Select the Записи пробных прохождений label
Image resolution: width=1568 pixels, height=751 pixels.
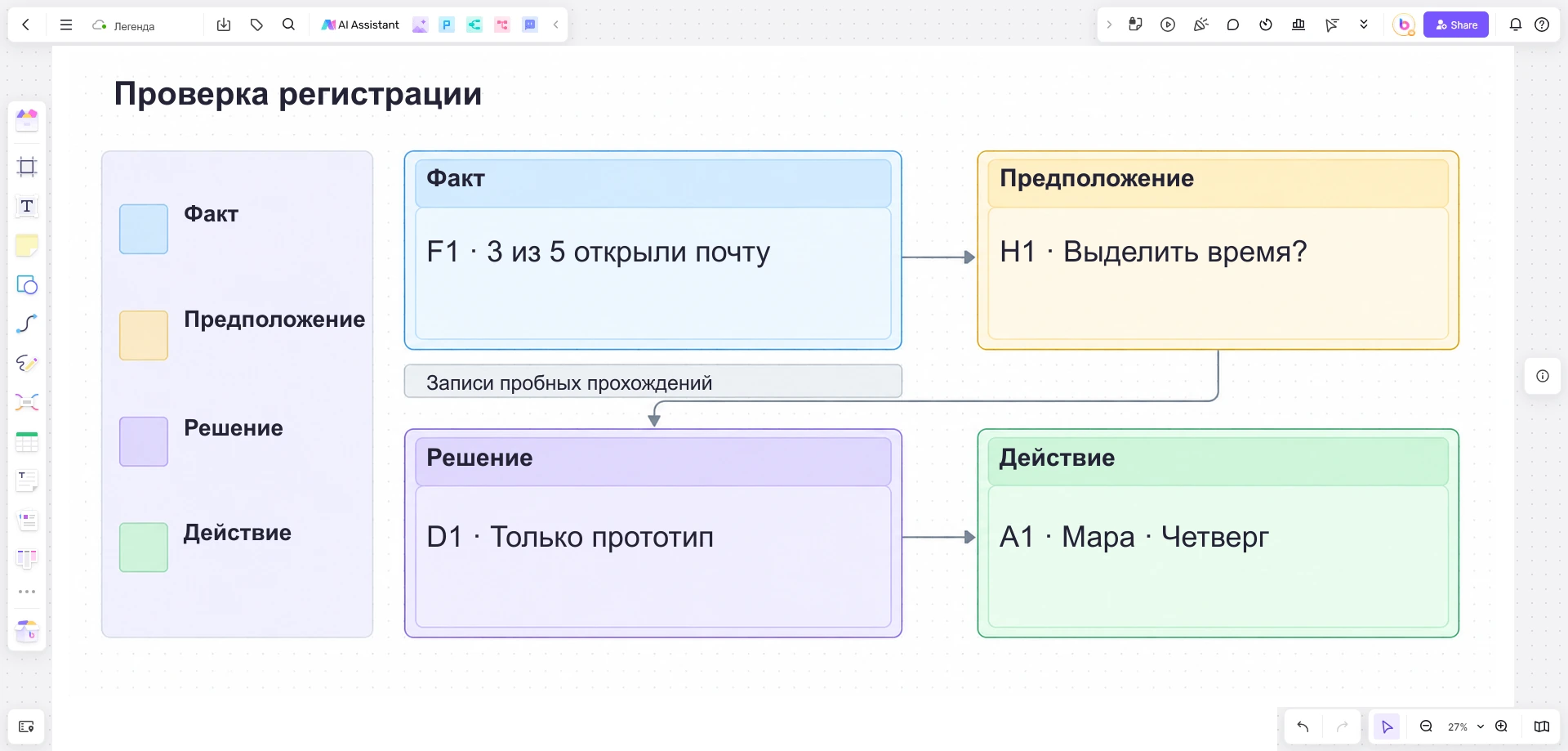(653, 382)
